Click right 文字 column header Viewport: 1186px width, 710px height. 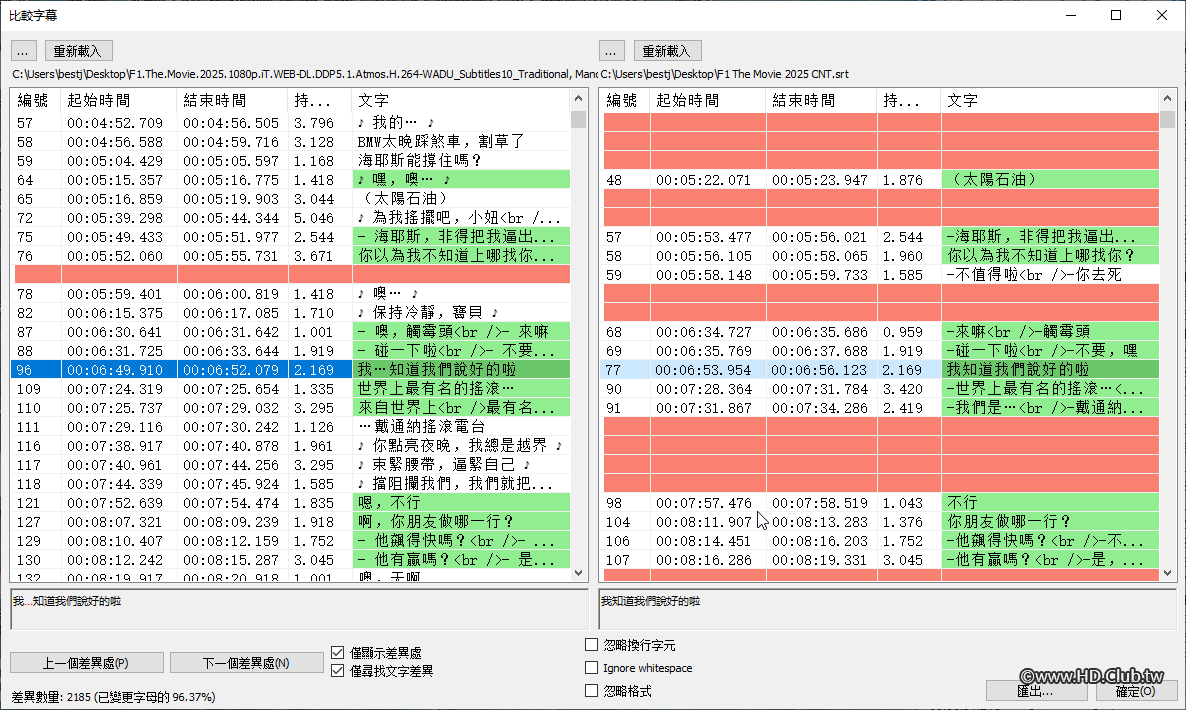click(1050, 100)
